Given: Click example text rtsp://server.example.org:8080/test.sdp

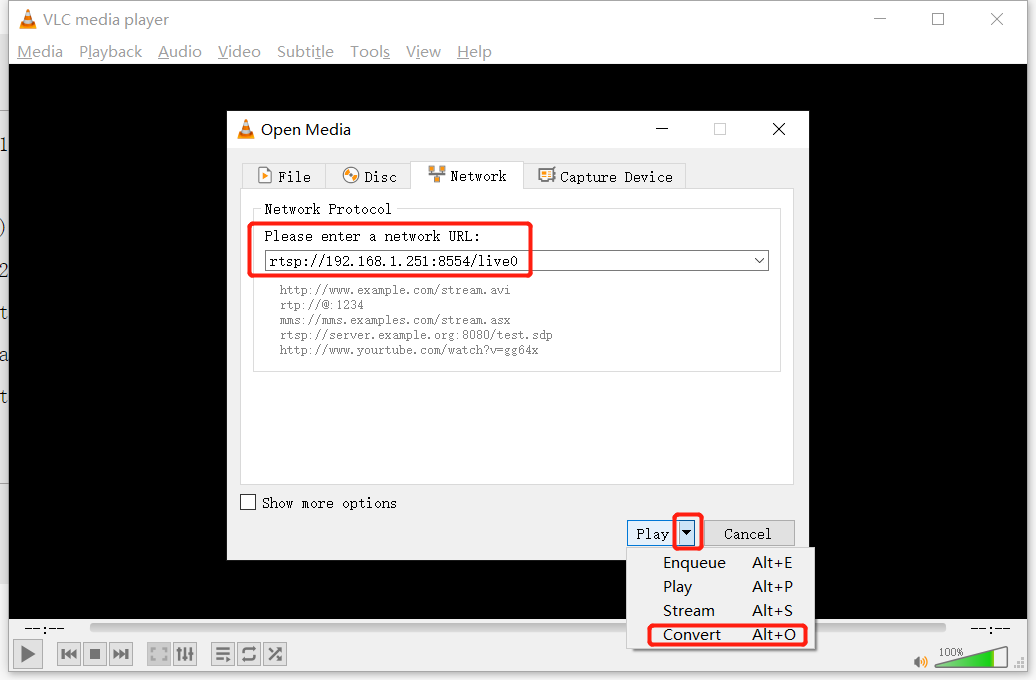Looking at the screenshot, I should click(x=416, y=335).
